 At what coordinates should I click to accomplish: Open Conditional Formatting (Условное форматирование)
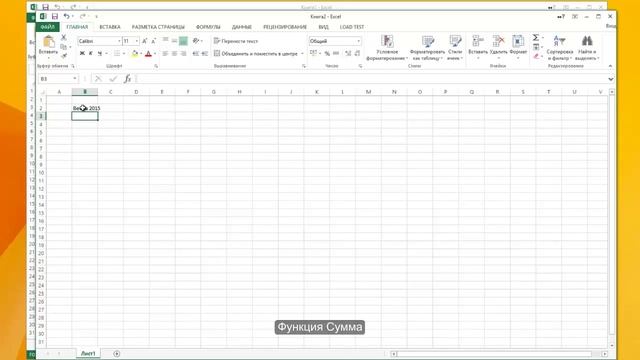point(387,48)
